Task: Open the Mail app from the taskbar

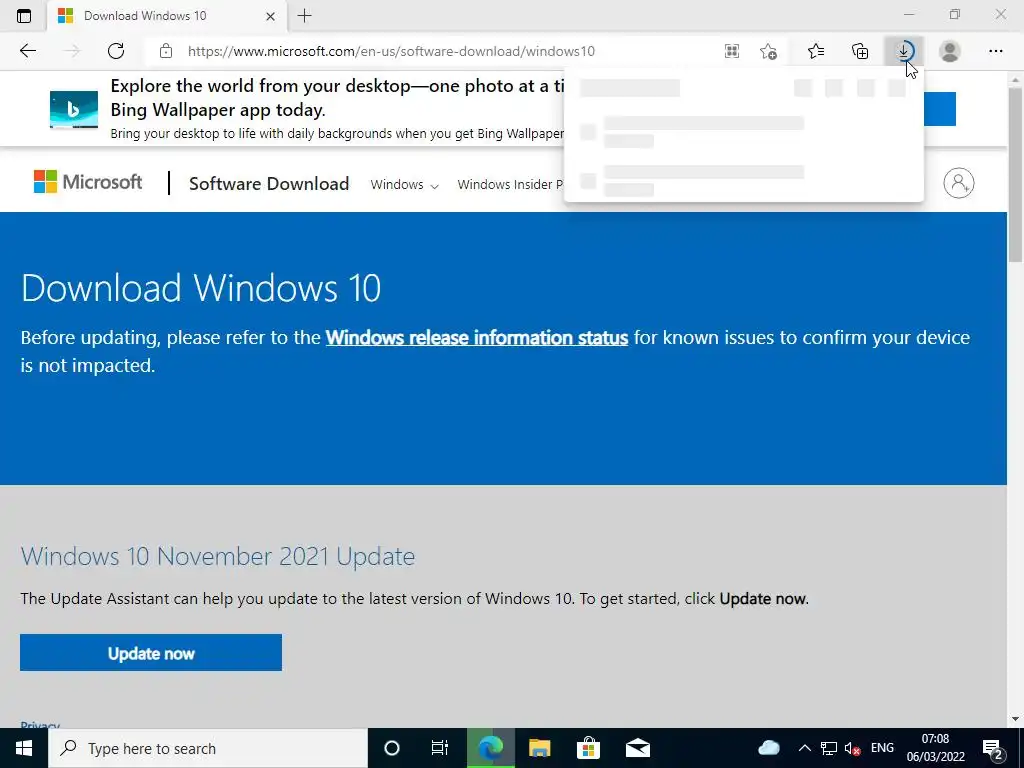Action: 637,748
